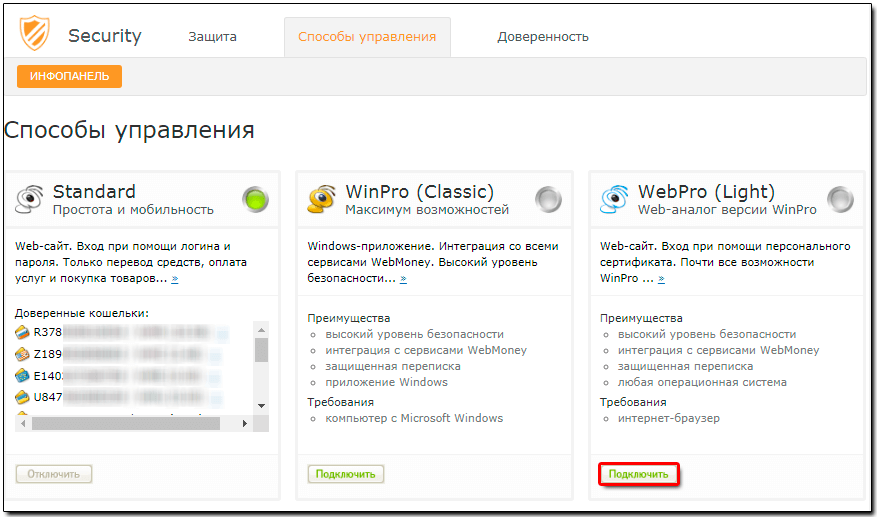Click приложение Windows in WinPro advantages
The height and width of the screenshot is (517, 877).
click(386, 382)
